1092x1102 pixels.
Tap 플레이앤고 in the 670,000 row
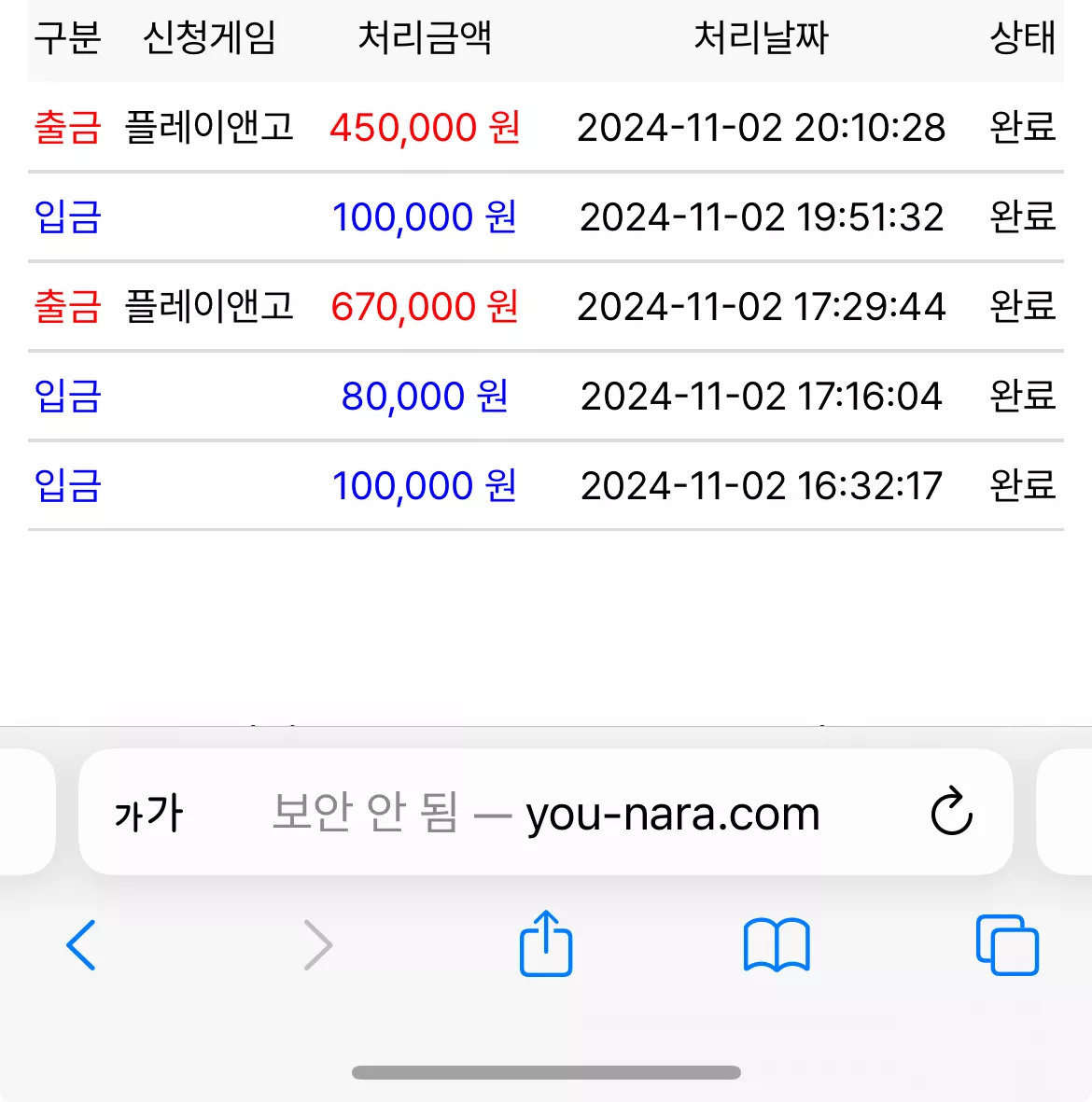(209, 306)
